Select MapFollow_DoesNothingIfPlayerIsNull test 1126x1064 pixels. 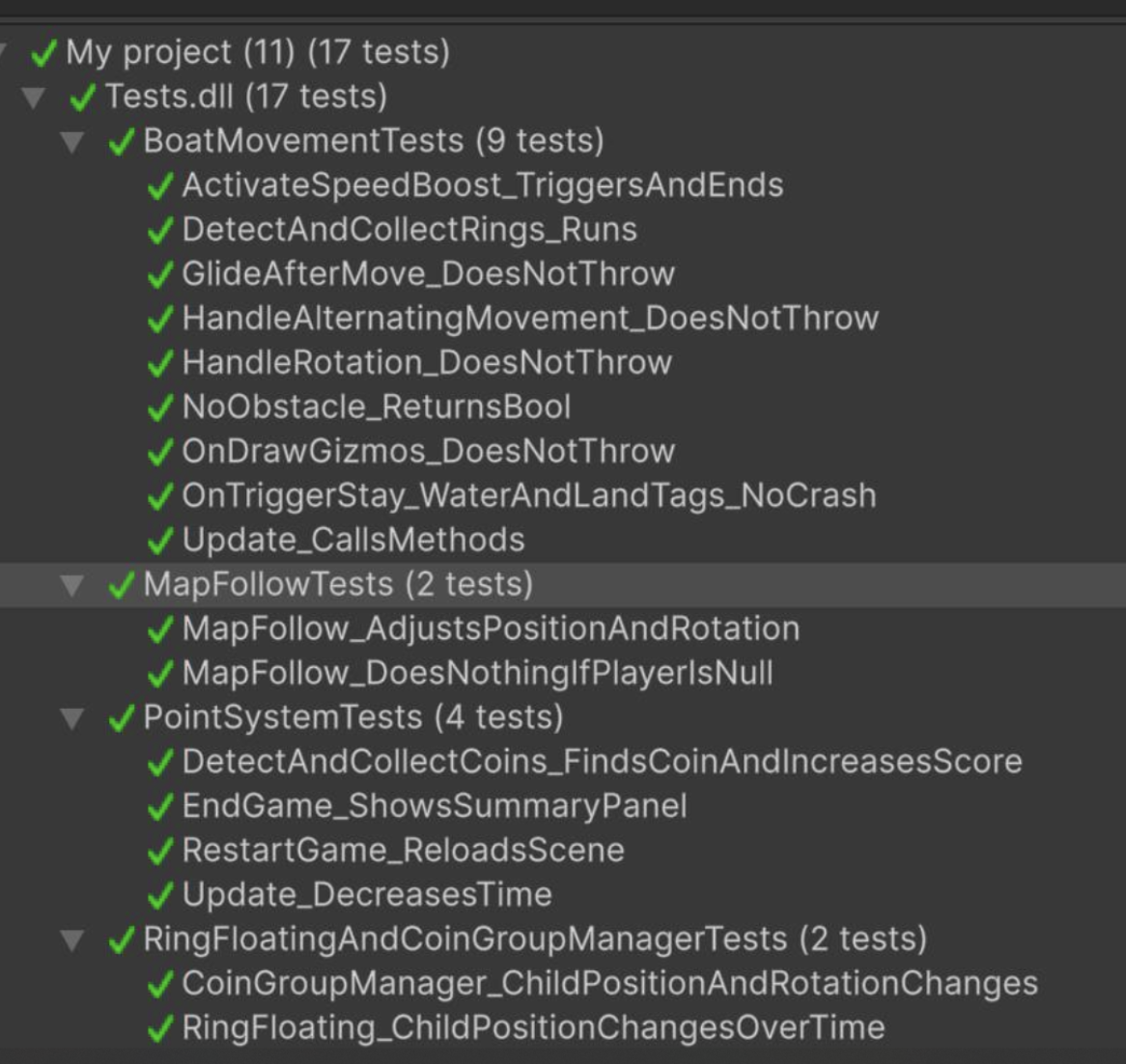tap(477, 674)
